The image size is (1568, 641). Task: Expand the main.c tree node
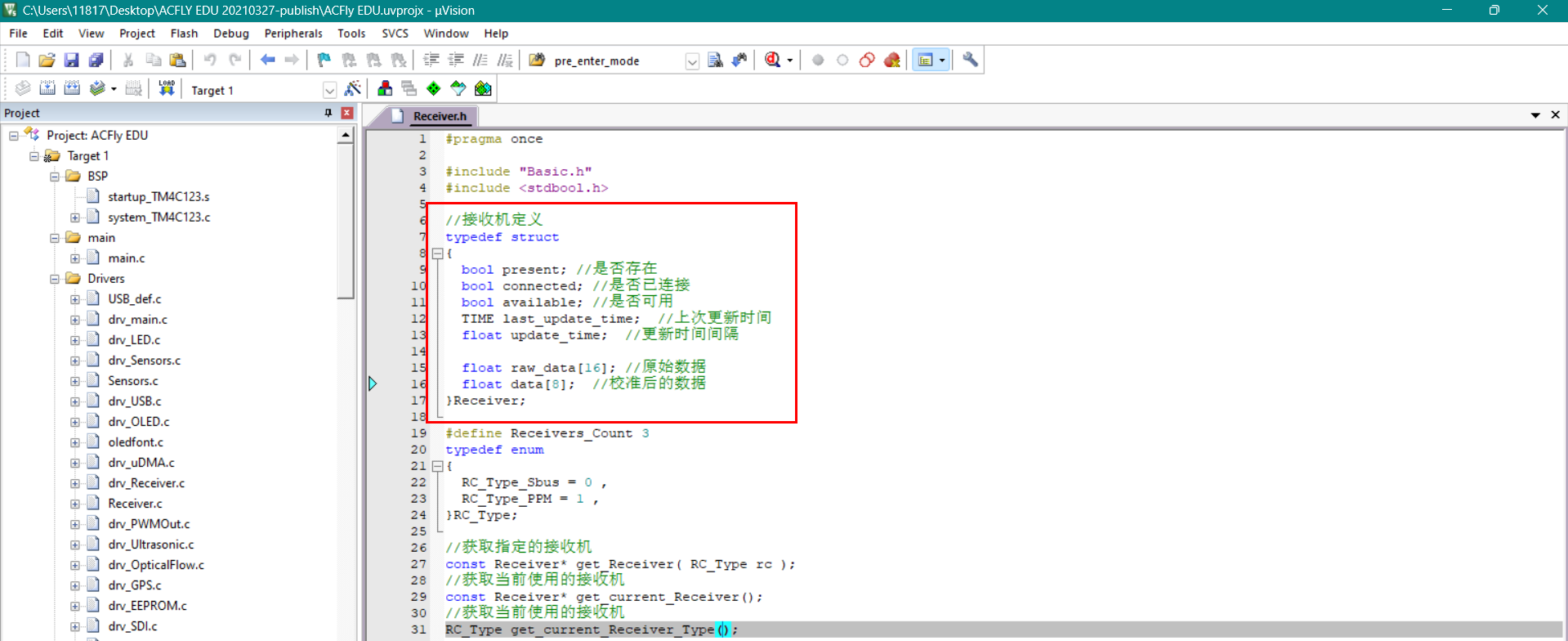click(x=75, y=258)
